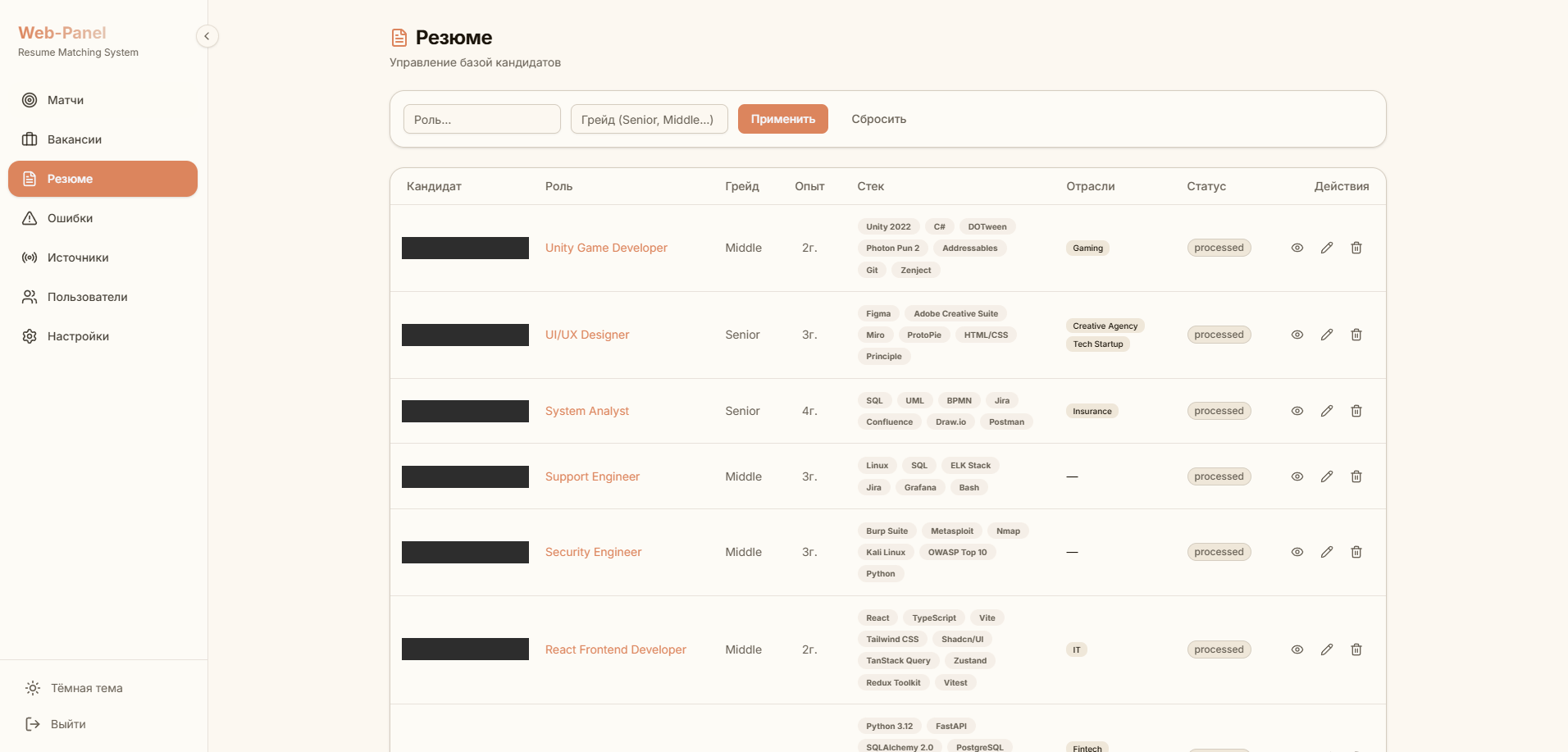The height and width of the screenshot is (752, 1568).
Task: Click the processed status of System Analyst
Action: point(1219,411)
